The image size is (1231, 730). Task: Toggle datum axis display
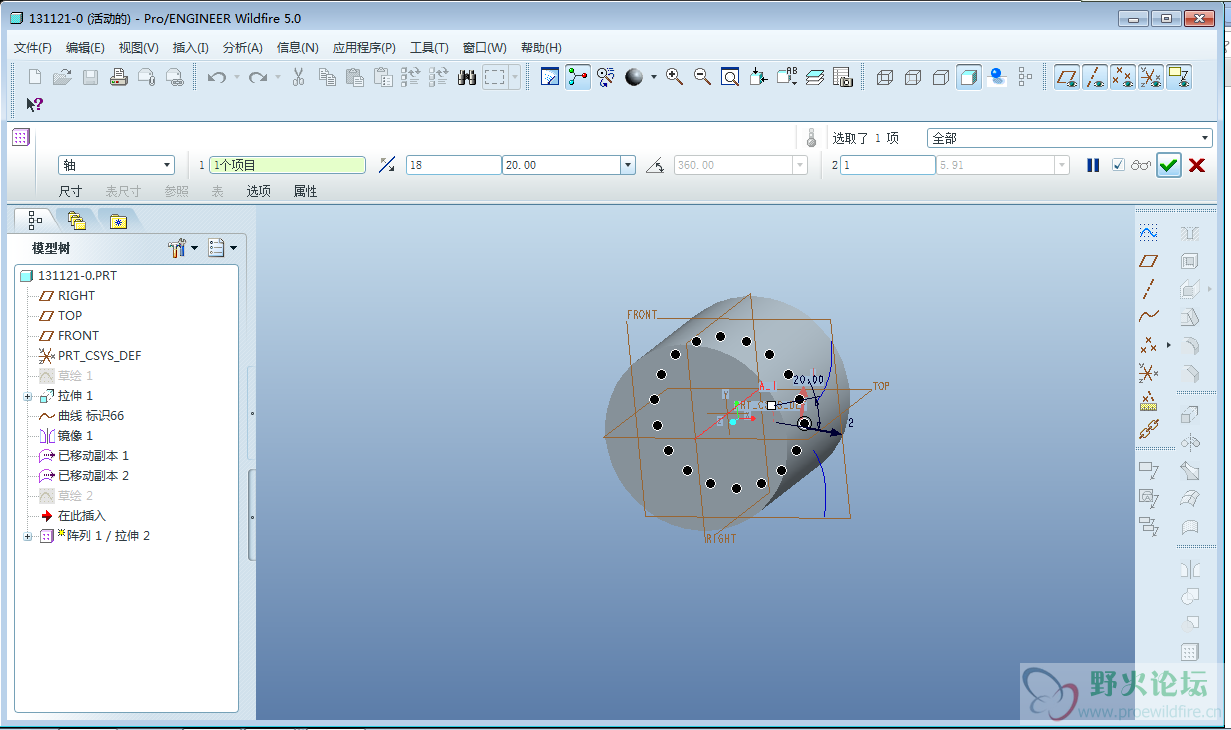click(1095, 77)
